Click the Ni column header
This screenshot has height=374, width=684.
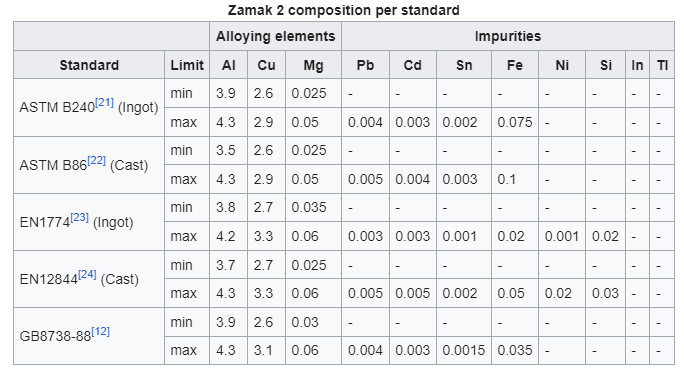(x=562, y=65)
